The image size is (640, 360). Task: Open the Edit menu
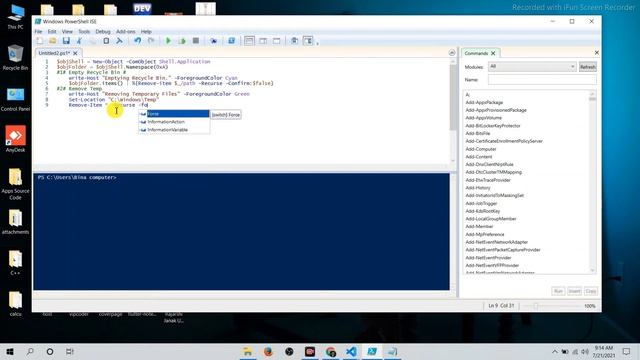point(52,31)
